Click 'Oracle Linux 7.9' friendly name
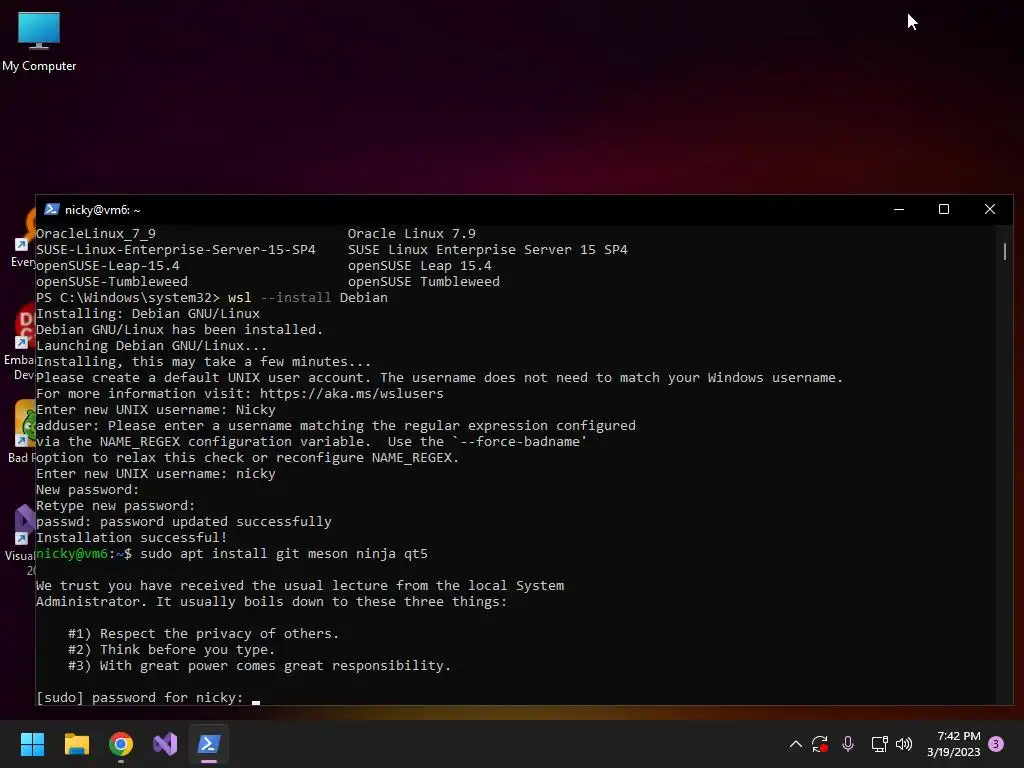Image resolution: width=1024 pixels, height=768 pixels. [x=411, y=234]
